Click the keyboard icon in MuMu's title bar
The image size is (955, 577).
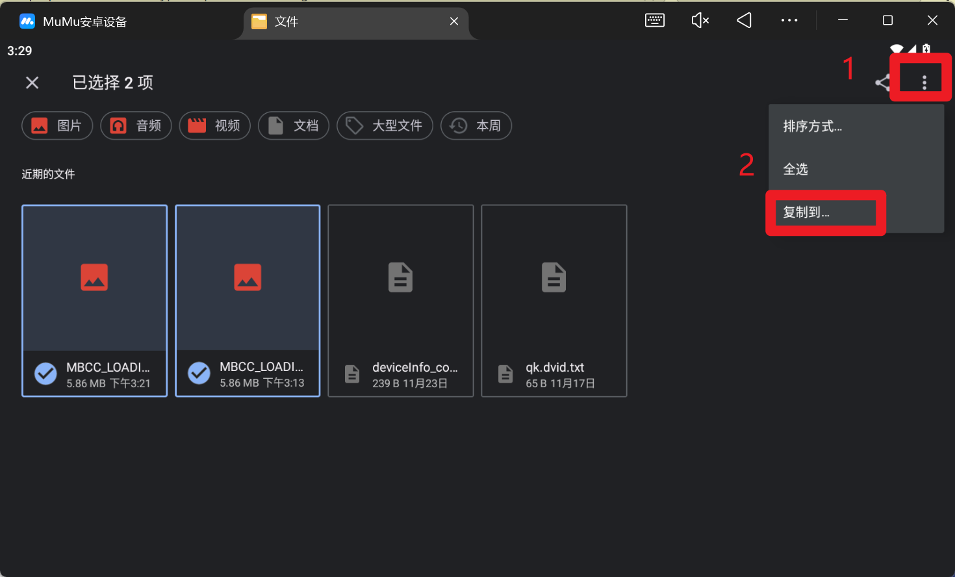[x=655, y=20]
